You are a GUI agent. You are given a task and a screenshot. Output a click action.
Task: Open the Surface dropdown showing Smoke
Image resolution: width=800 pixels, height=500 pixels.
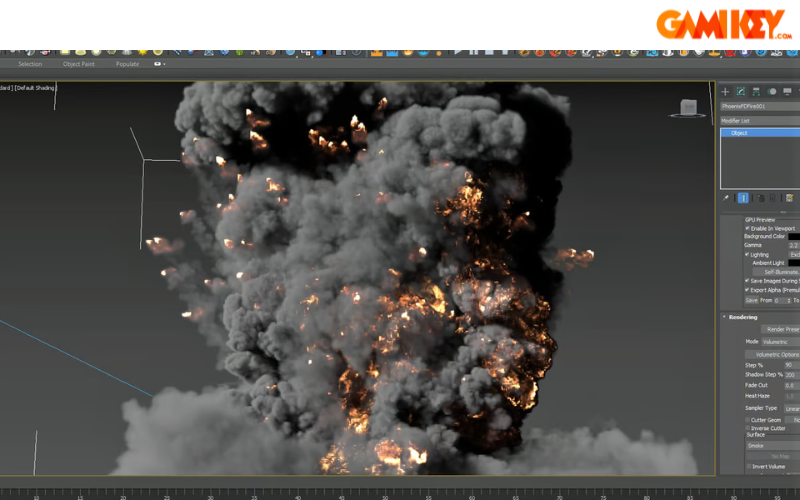tap(772, 445)
